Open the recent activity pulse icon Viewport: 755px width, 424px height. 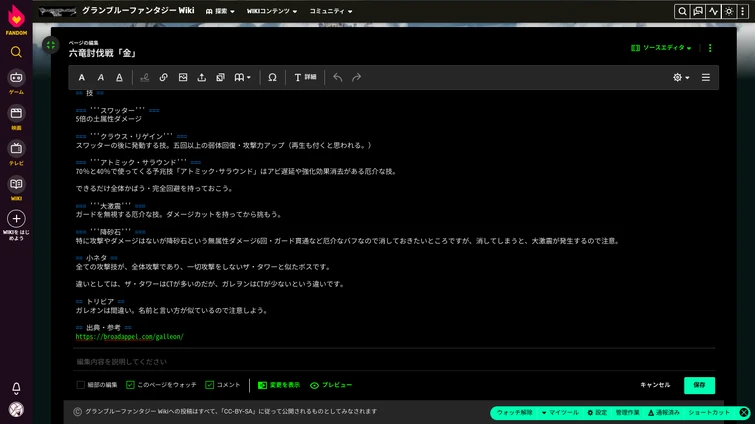713,12
